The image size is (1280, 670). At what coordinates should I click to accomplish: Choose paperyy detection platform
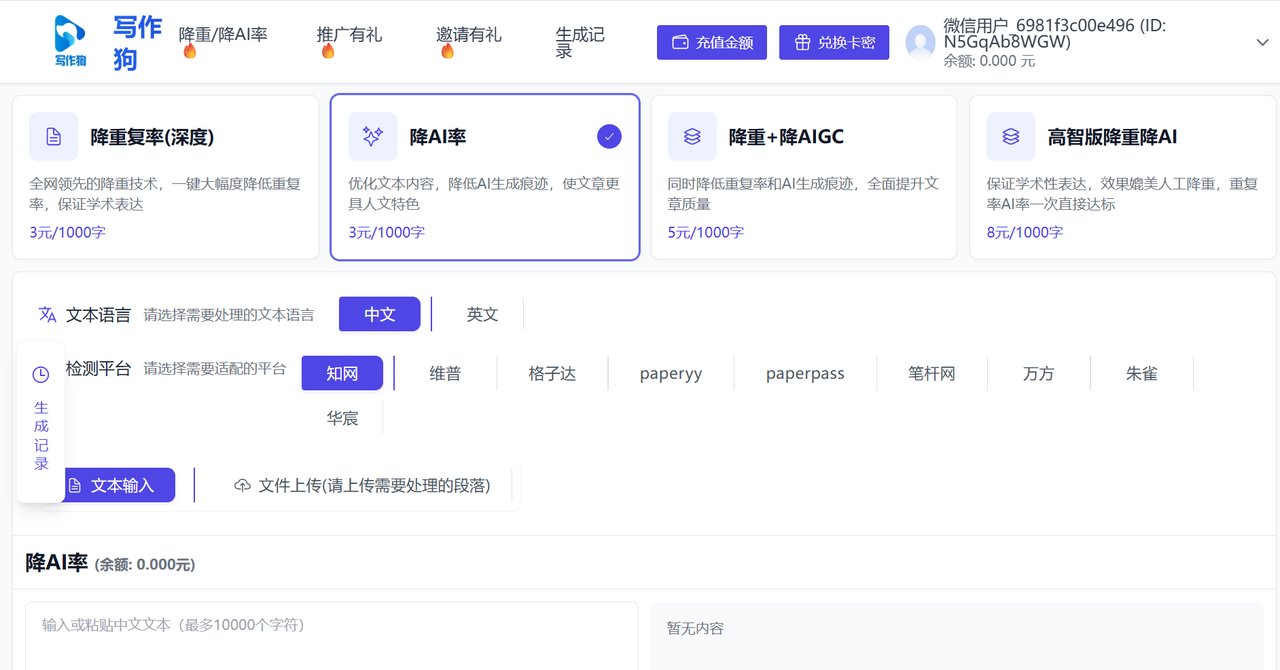(x=671, y=373)
